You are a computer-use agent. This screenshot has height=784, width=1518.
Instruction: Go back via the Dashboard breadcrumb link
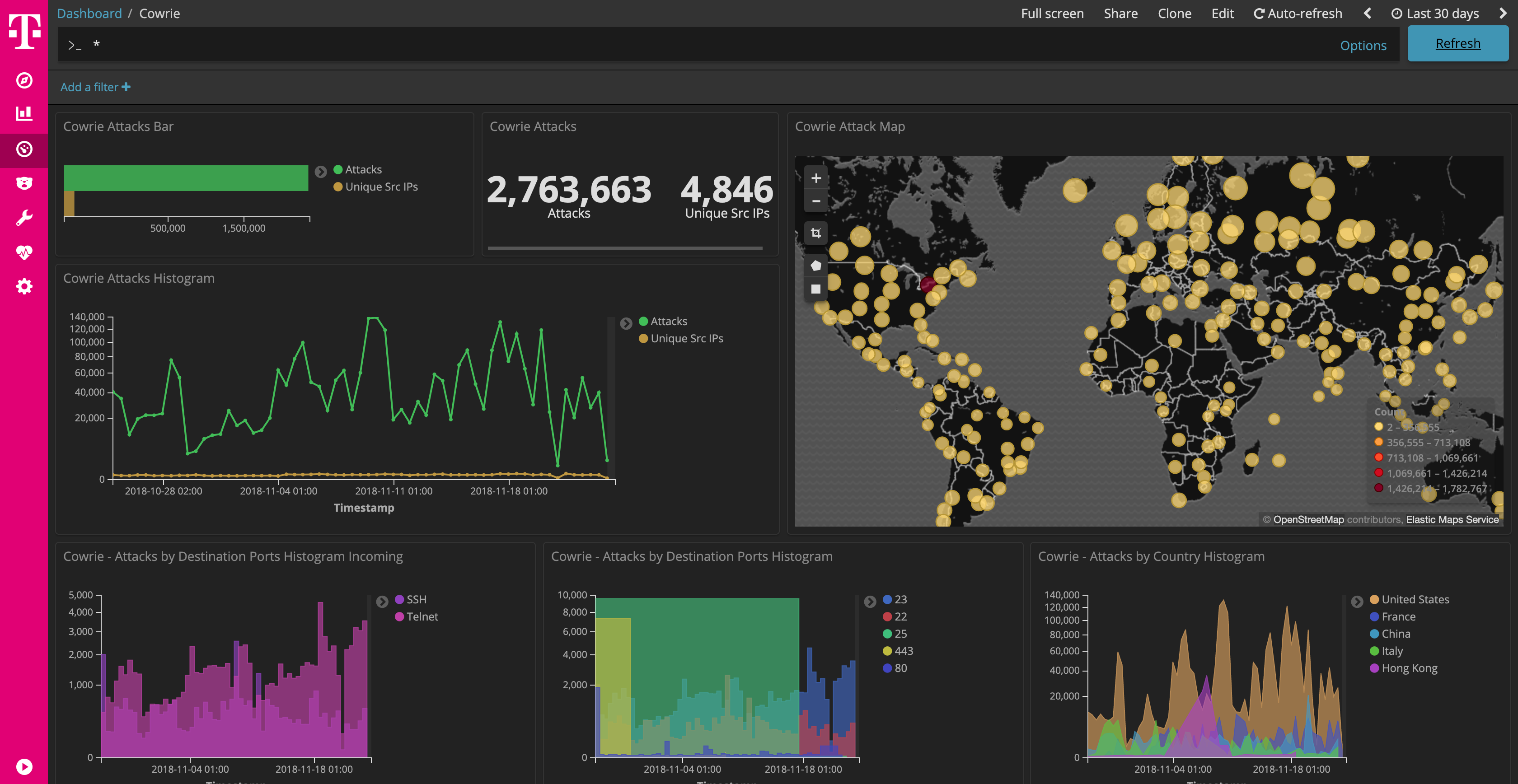(x=89, y=13)
